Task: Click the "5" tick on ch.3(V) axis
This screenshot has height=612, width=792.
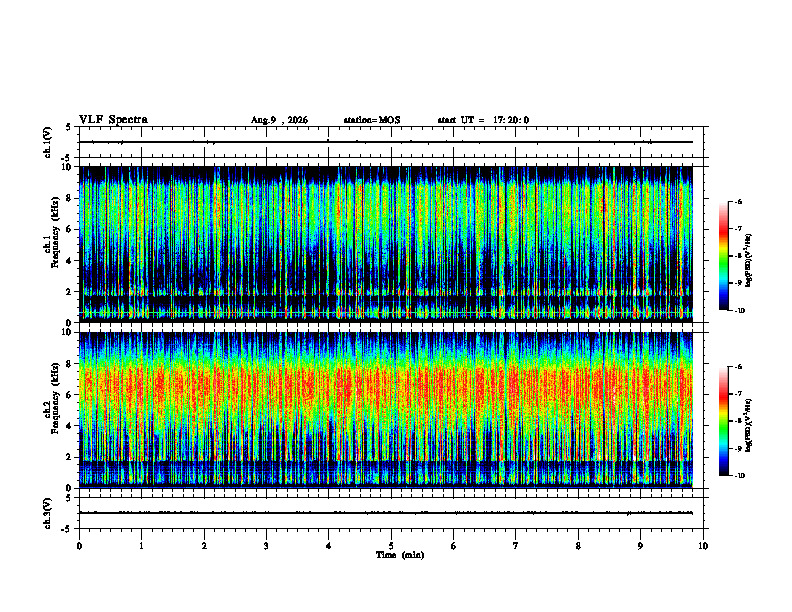Action: [68, 498]
